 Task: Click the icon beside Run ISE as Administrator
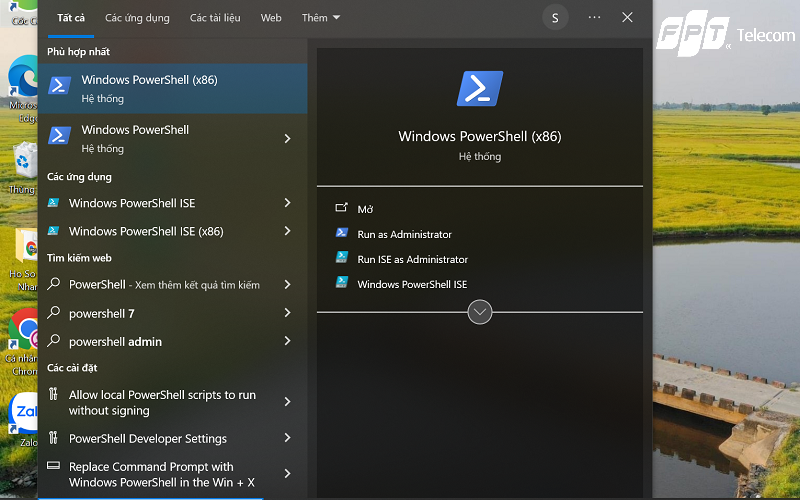pyautogui.click(x=342, y=257)
